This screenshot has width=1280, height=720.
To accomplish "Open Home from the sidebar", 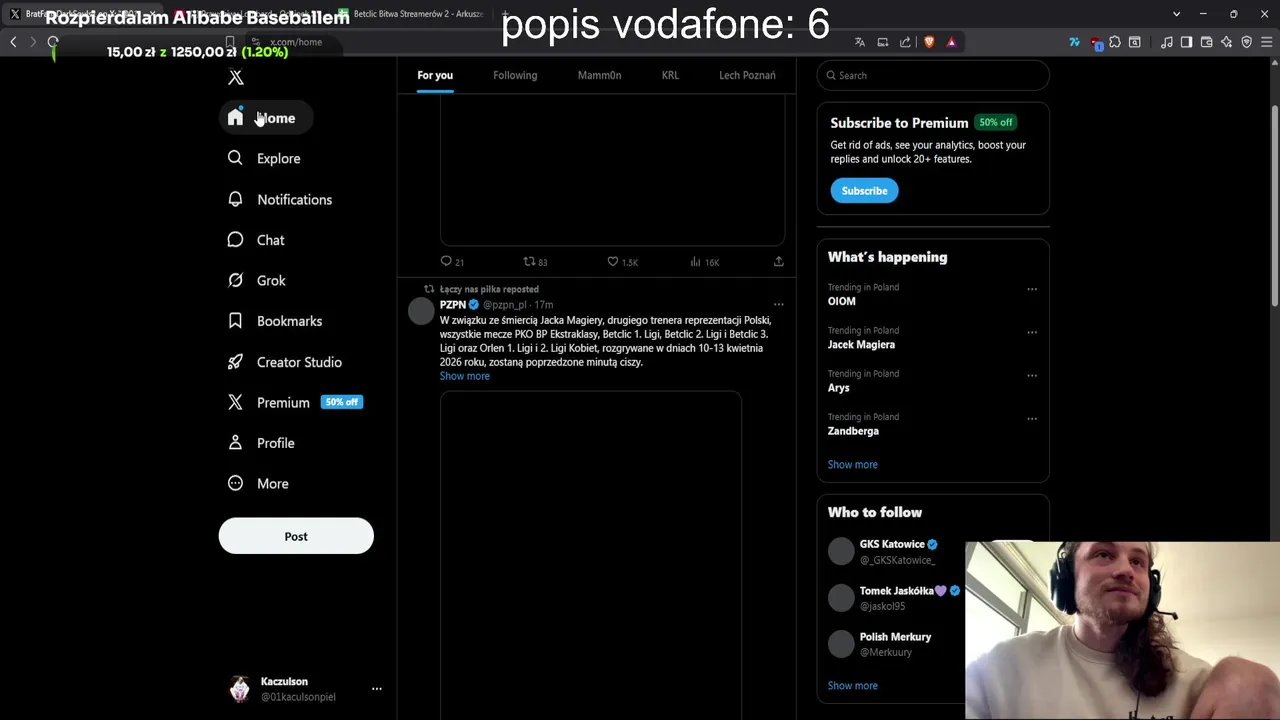I will [x=265, y=118].
